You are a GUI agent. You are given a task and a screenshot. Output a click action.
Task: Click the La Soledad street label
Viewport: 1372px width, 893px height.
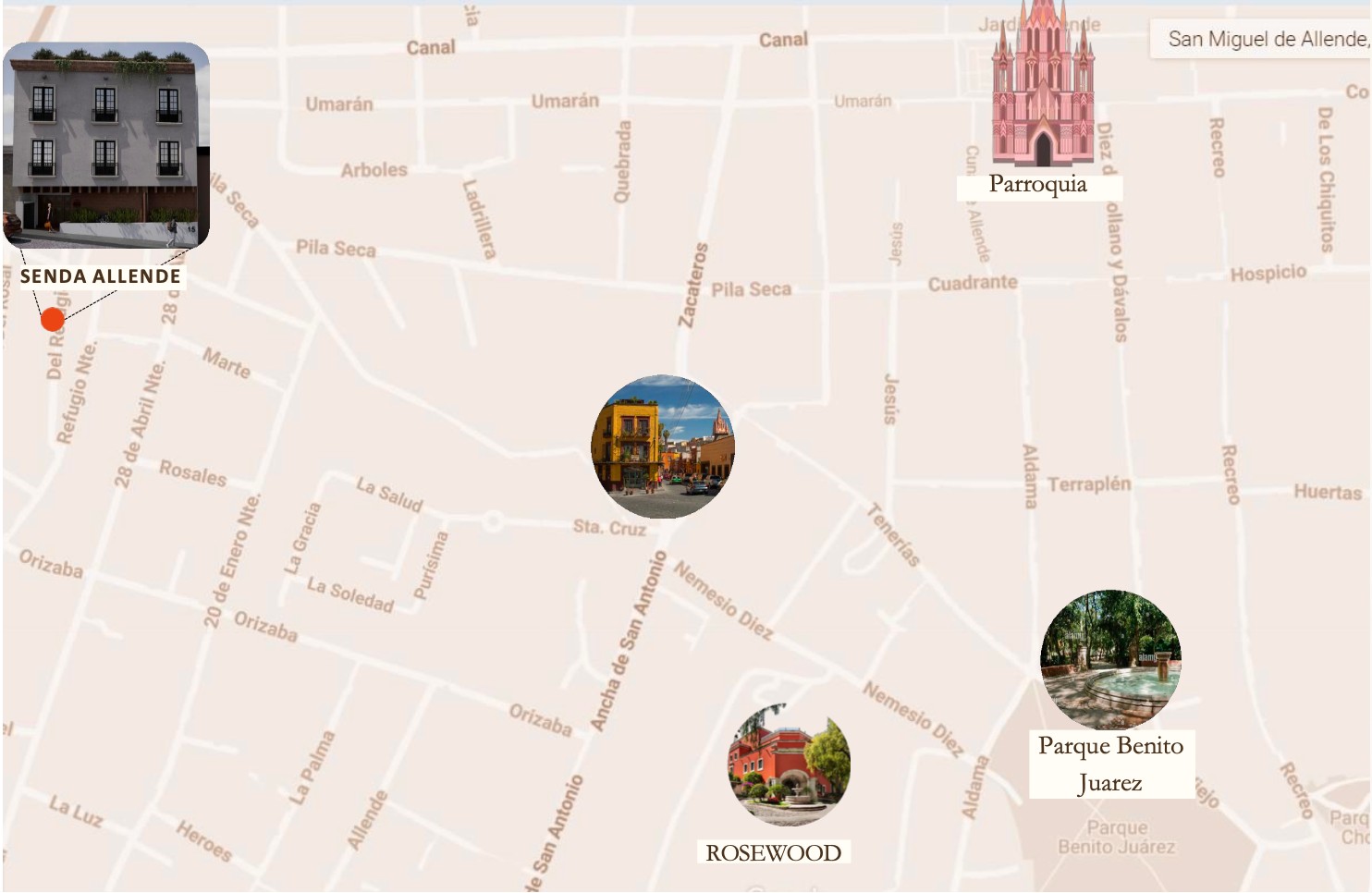pyautogui.click(x=350, y=595)
